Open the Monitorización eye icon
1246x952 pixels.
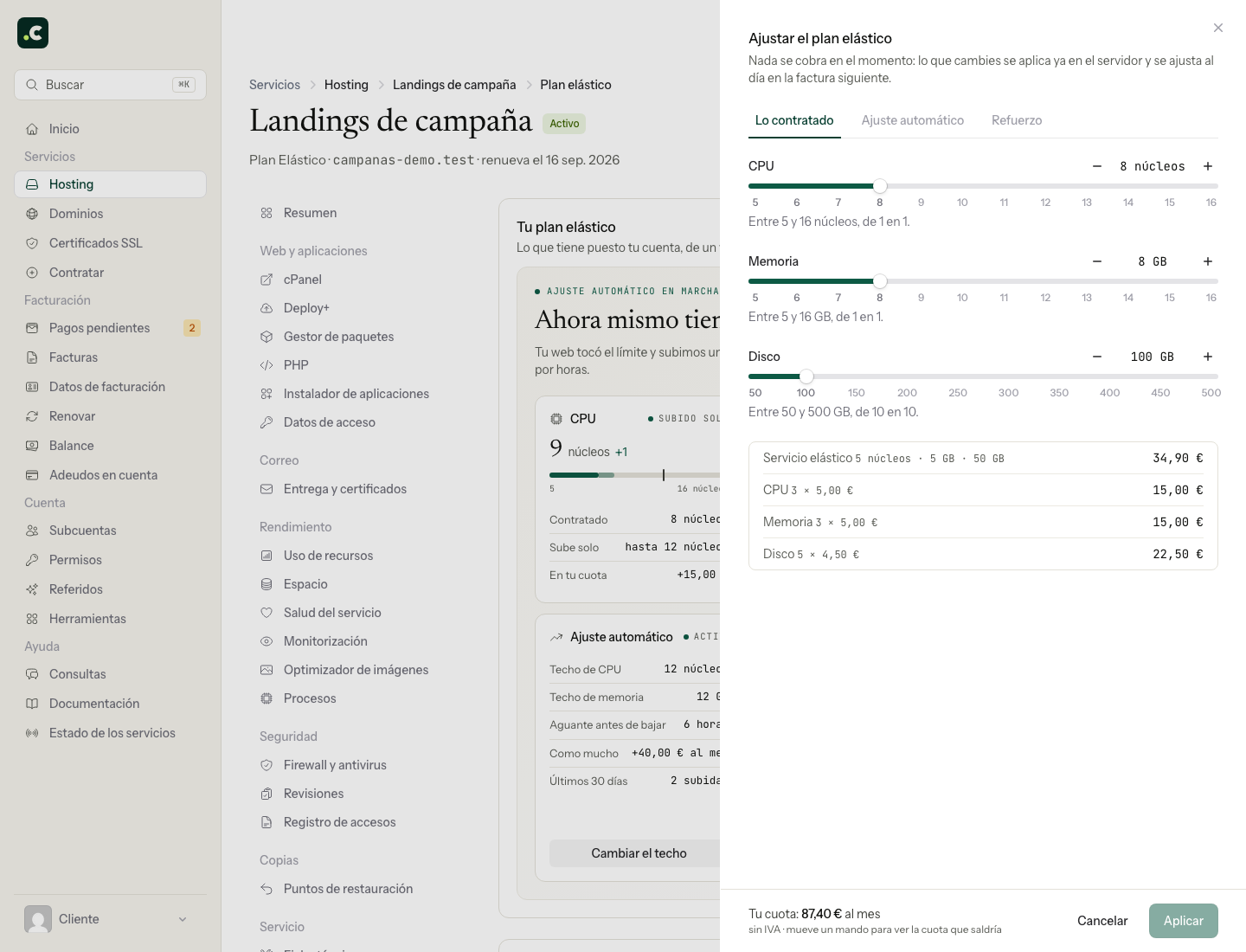(x=267, y=641)
